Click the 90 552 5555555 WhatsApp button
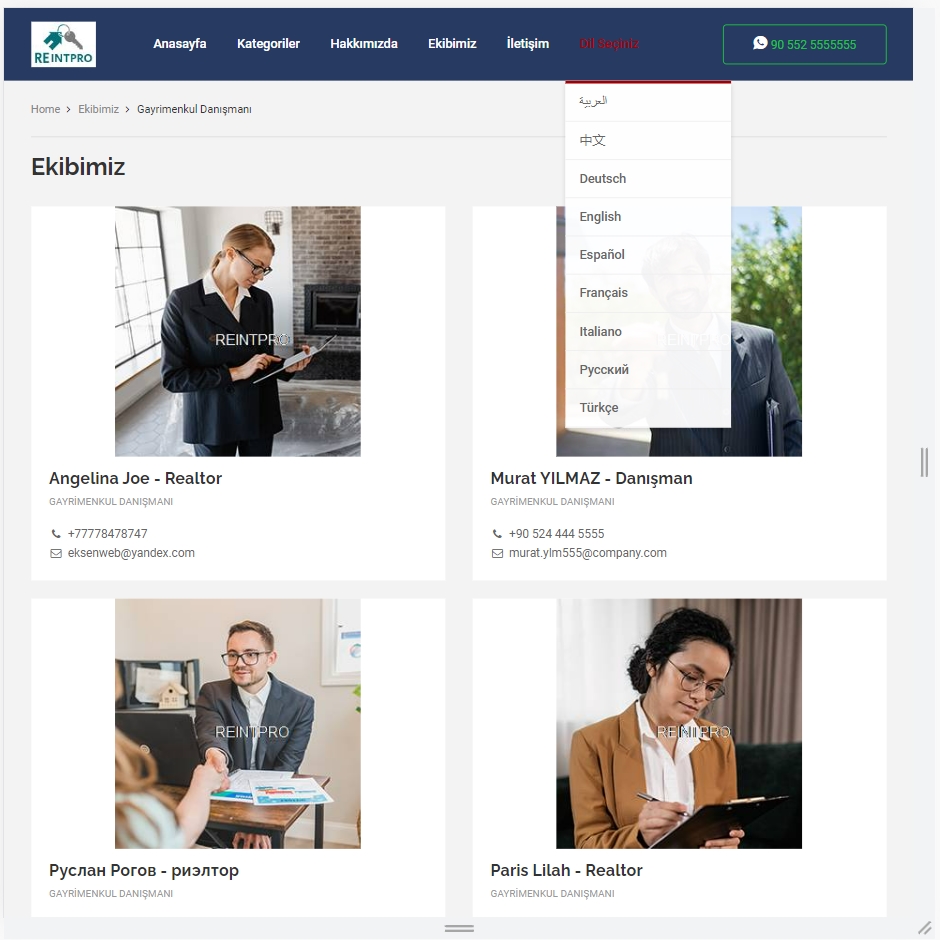 pos(805,44)
